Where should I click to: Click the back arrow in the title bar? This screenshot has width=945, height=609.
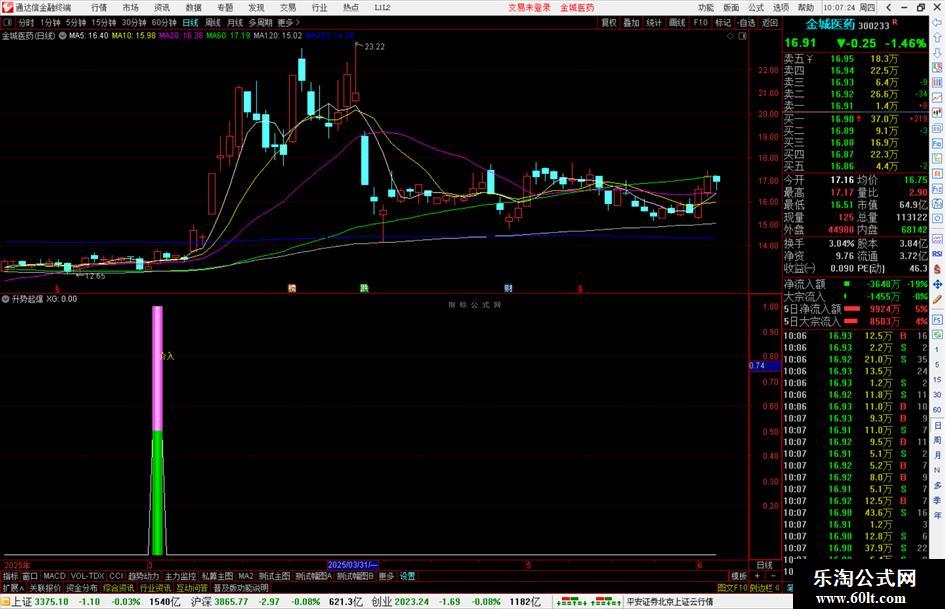(x=889, y=7)
